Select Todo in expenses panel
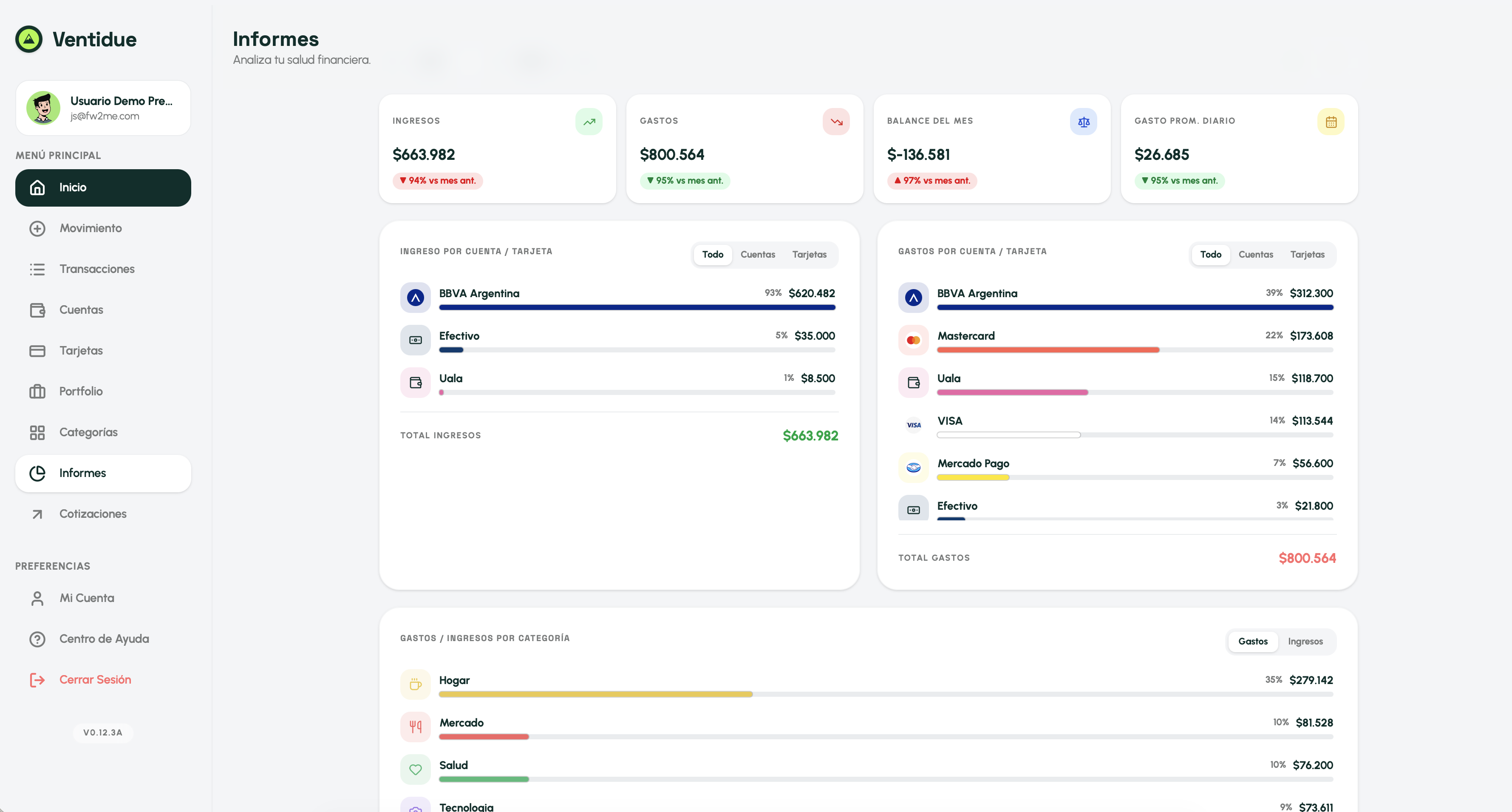The width and height of the screenshot is (1512, 812). (1210, 254)
